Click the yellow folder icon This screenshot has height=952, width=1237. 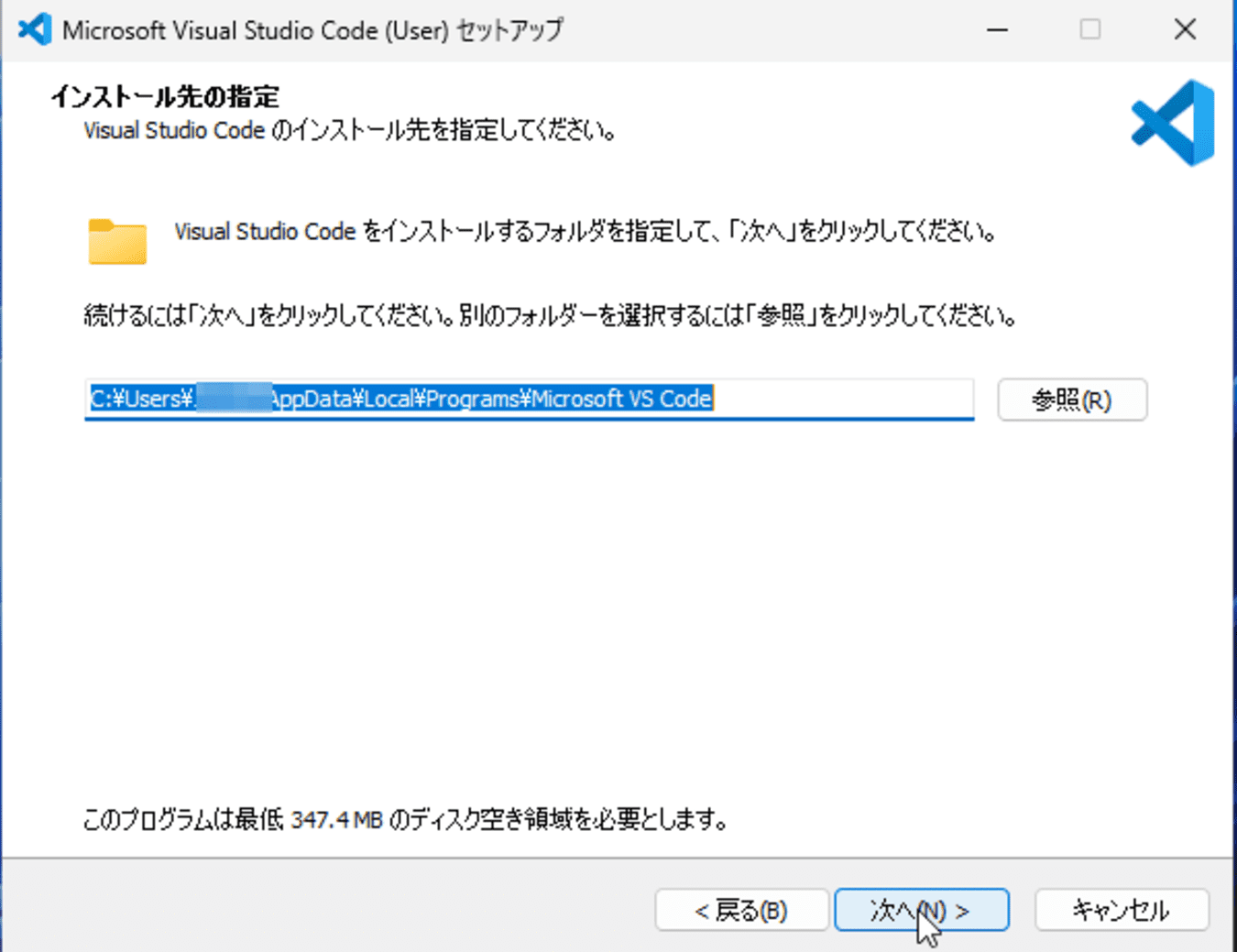click(x=117, y=242)
